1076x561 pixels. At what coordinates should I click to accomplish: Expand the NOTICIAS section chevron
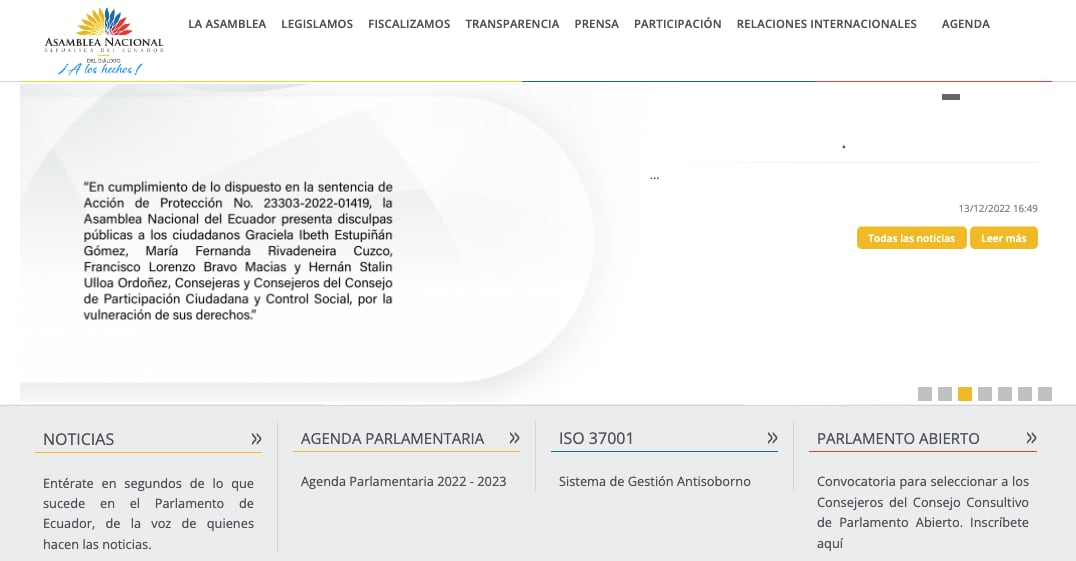[256, 438]
